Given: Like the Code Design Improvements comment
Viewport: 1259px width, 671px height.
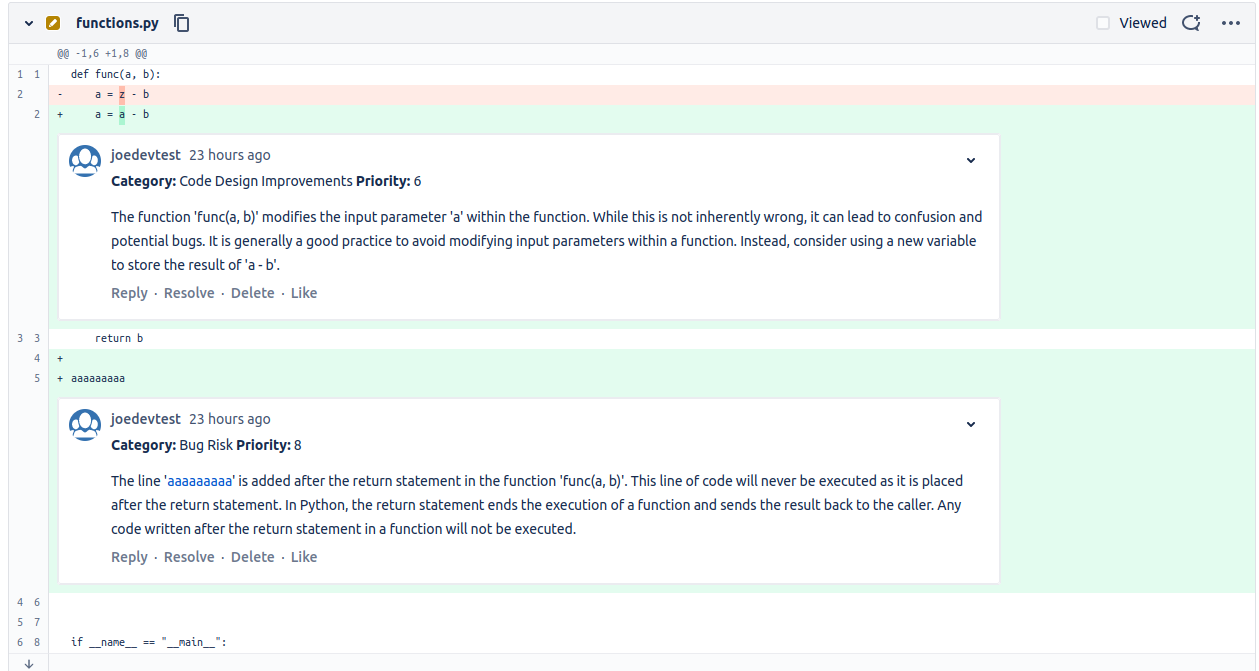Looking at the screenshot, I should pyautogui.click(x=304, y=292).
